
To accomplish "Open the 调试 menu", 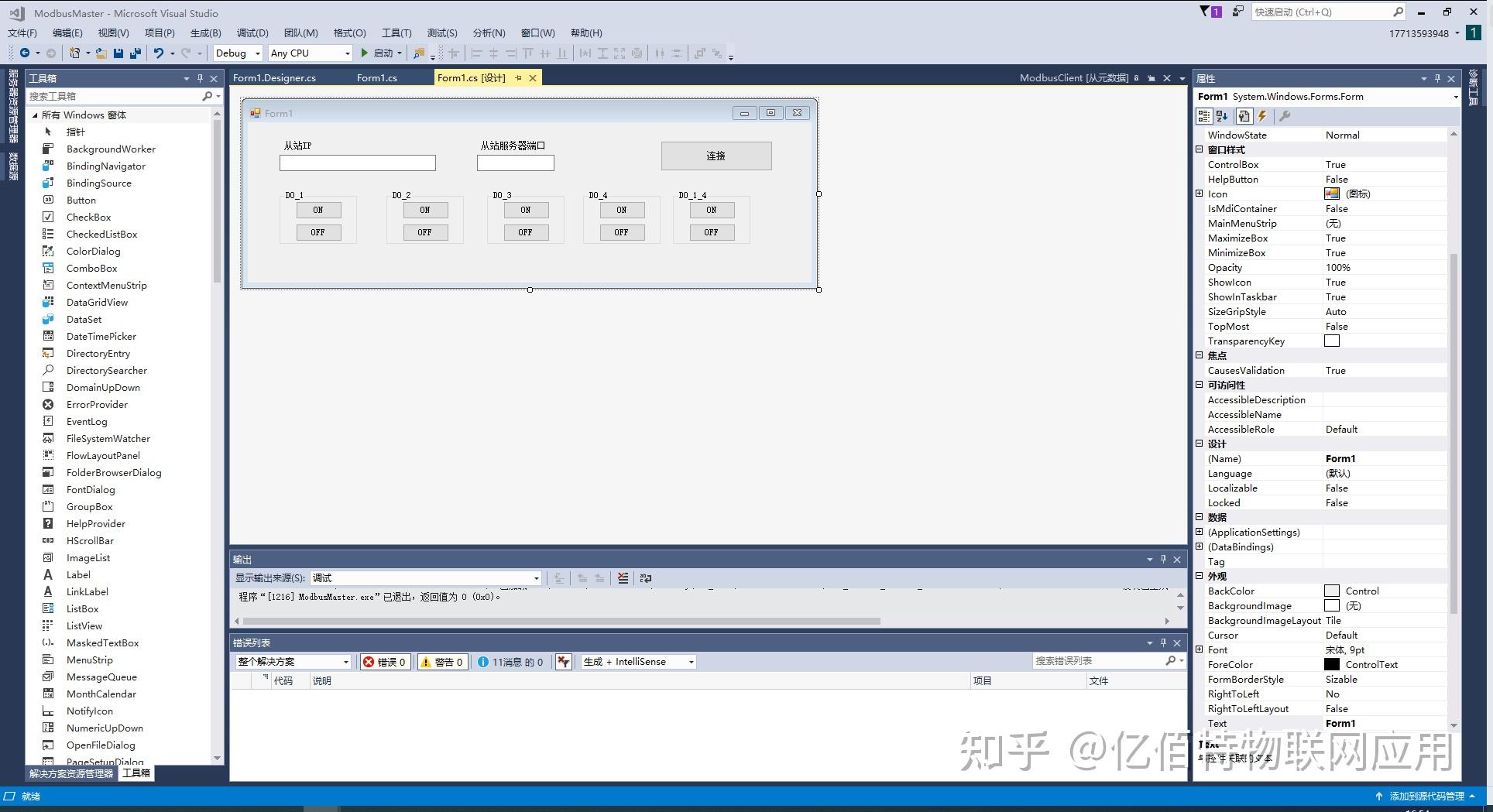I will (252, 33).
